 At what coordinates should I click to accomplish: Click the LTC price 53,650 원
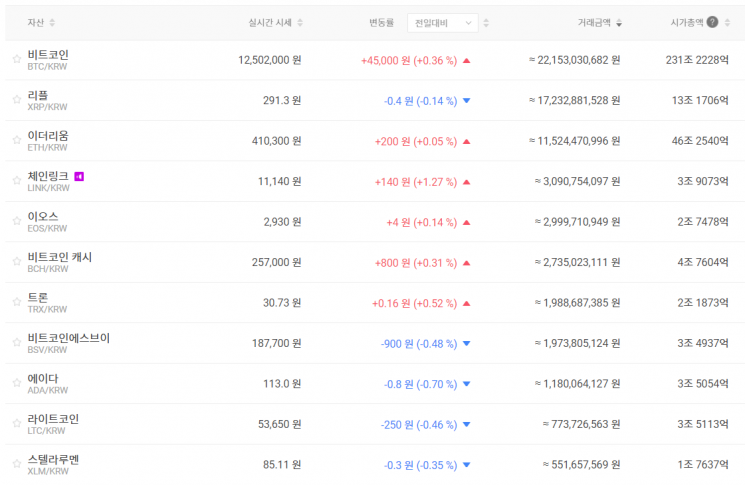(x=279, y=424)
